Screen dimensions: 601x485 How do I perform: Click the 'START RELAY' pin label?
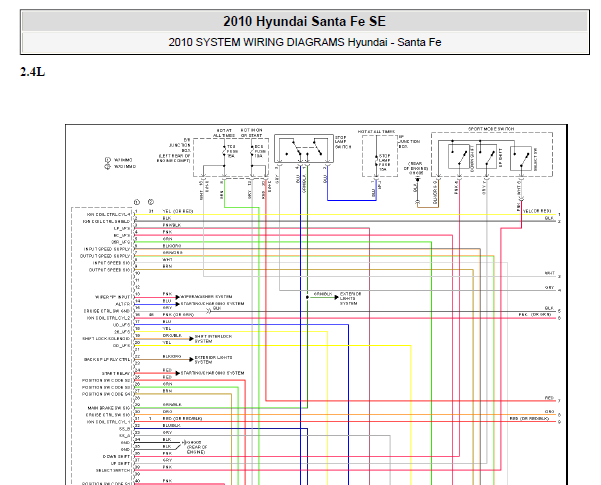[116, 373]
